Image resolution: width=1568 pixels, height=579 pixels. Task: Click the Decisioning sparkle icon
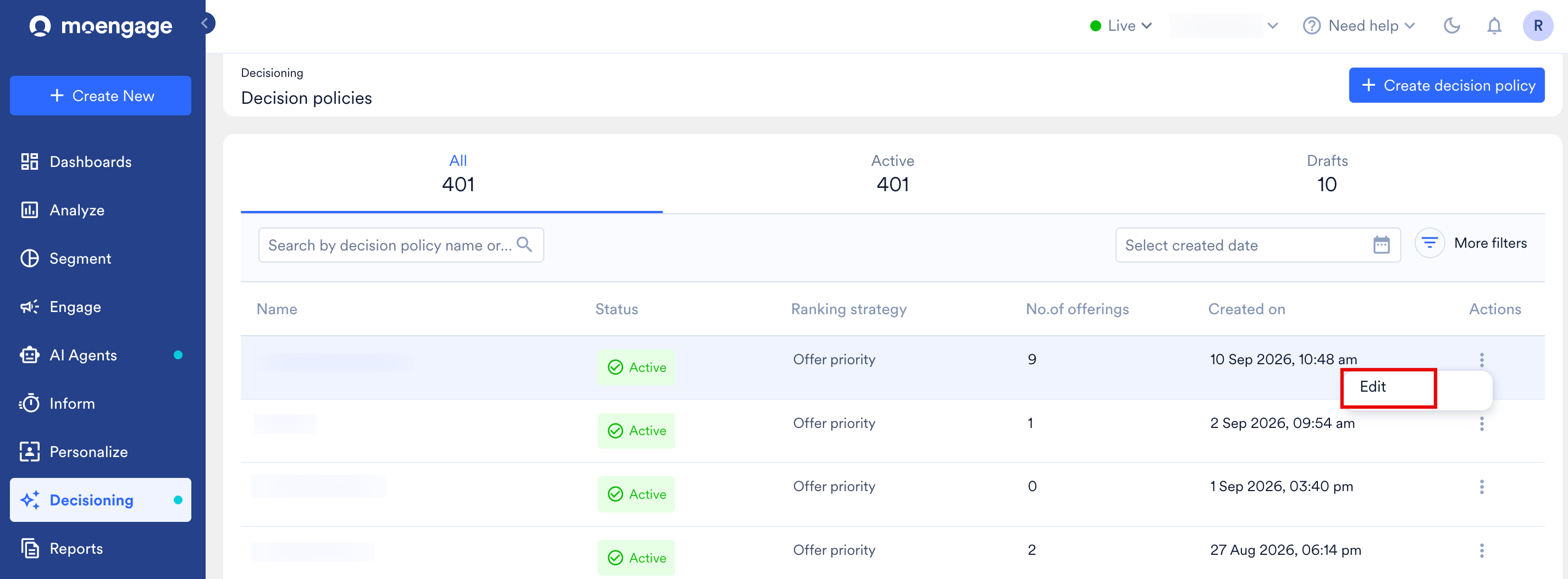coord(29,500)
